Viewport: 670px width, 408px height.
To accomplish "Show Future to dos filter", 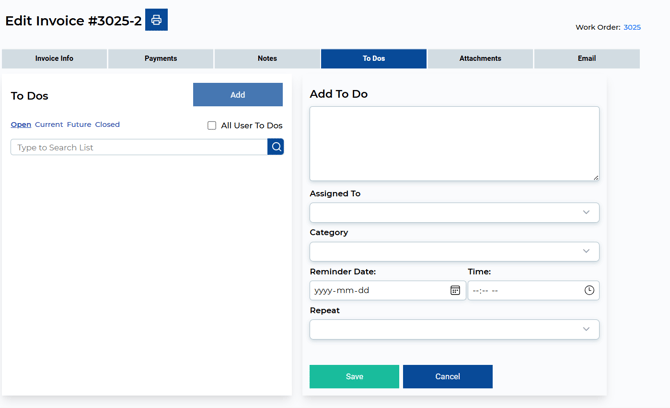I will coord(79,125).
